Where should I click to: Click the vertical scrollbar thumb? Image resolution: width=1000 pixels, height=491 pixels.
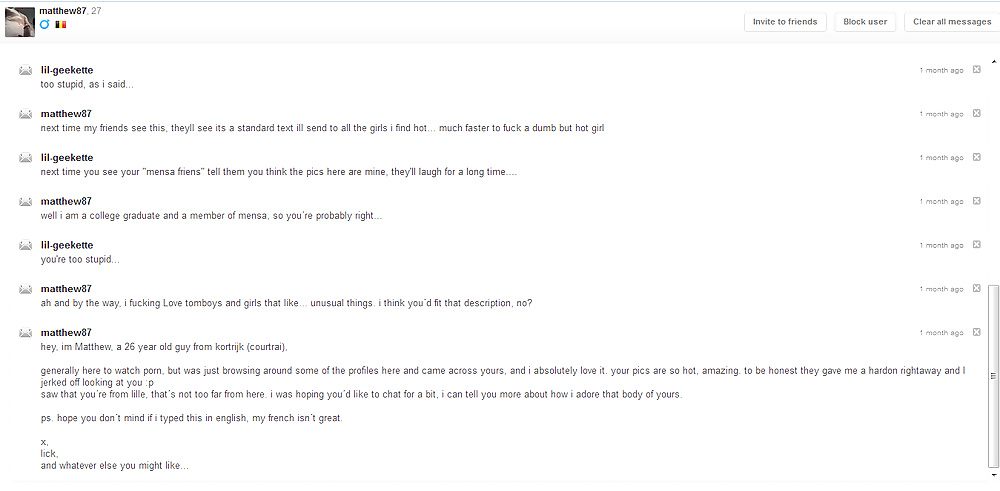993,375
